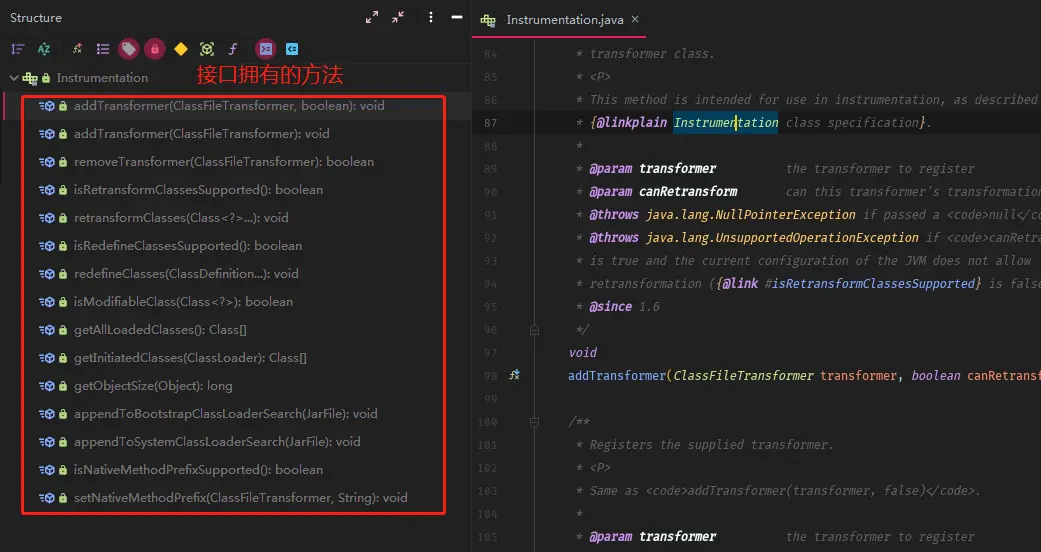Select Instrumentation interface node in Structure
Screen dimensions: 1041x552
(102, 78)
